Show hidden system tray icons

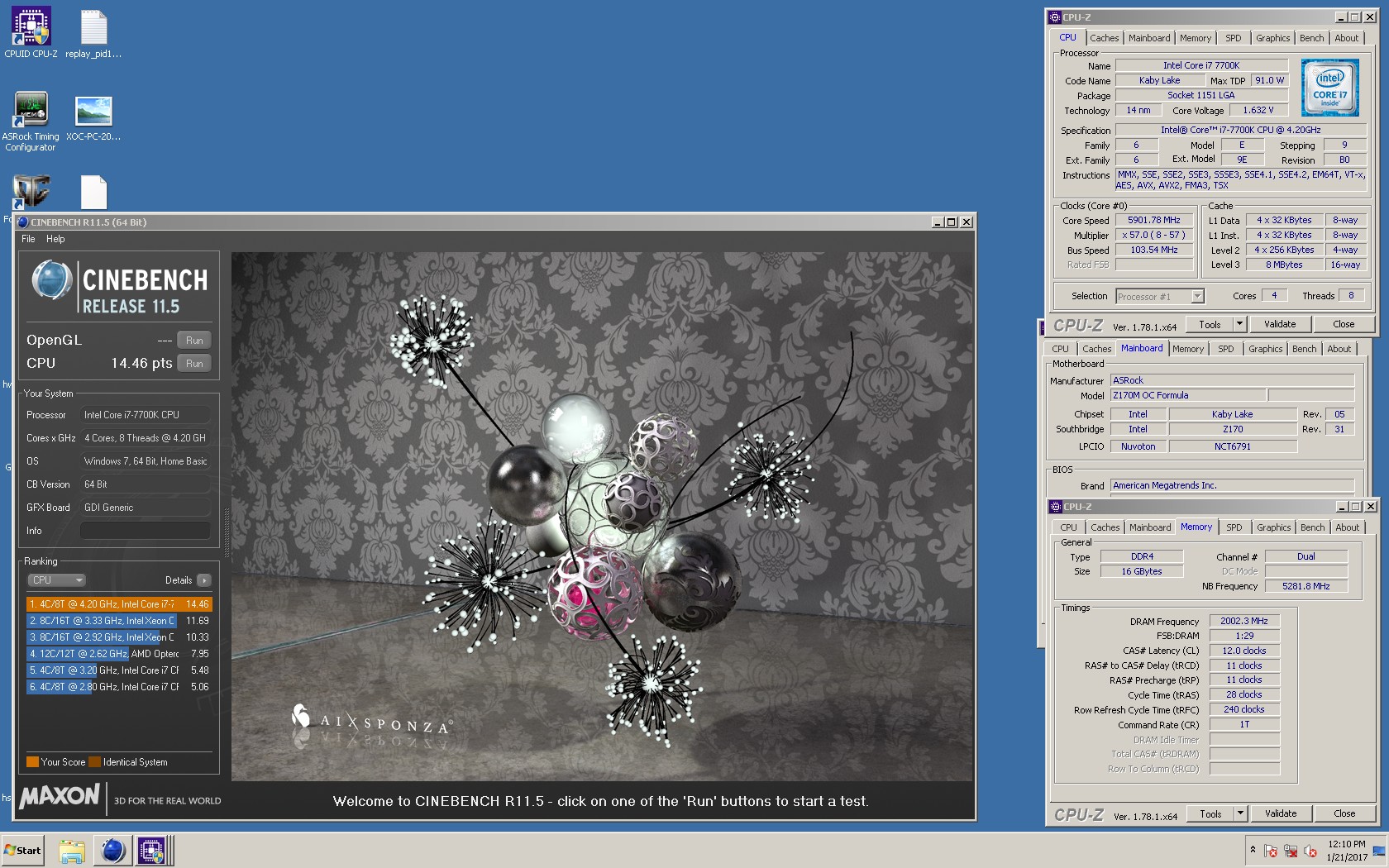pyautogui.click(x=1253, y=850)
